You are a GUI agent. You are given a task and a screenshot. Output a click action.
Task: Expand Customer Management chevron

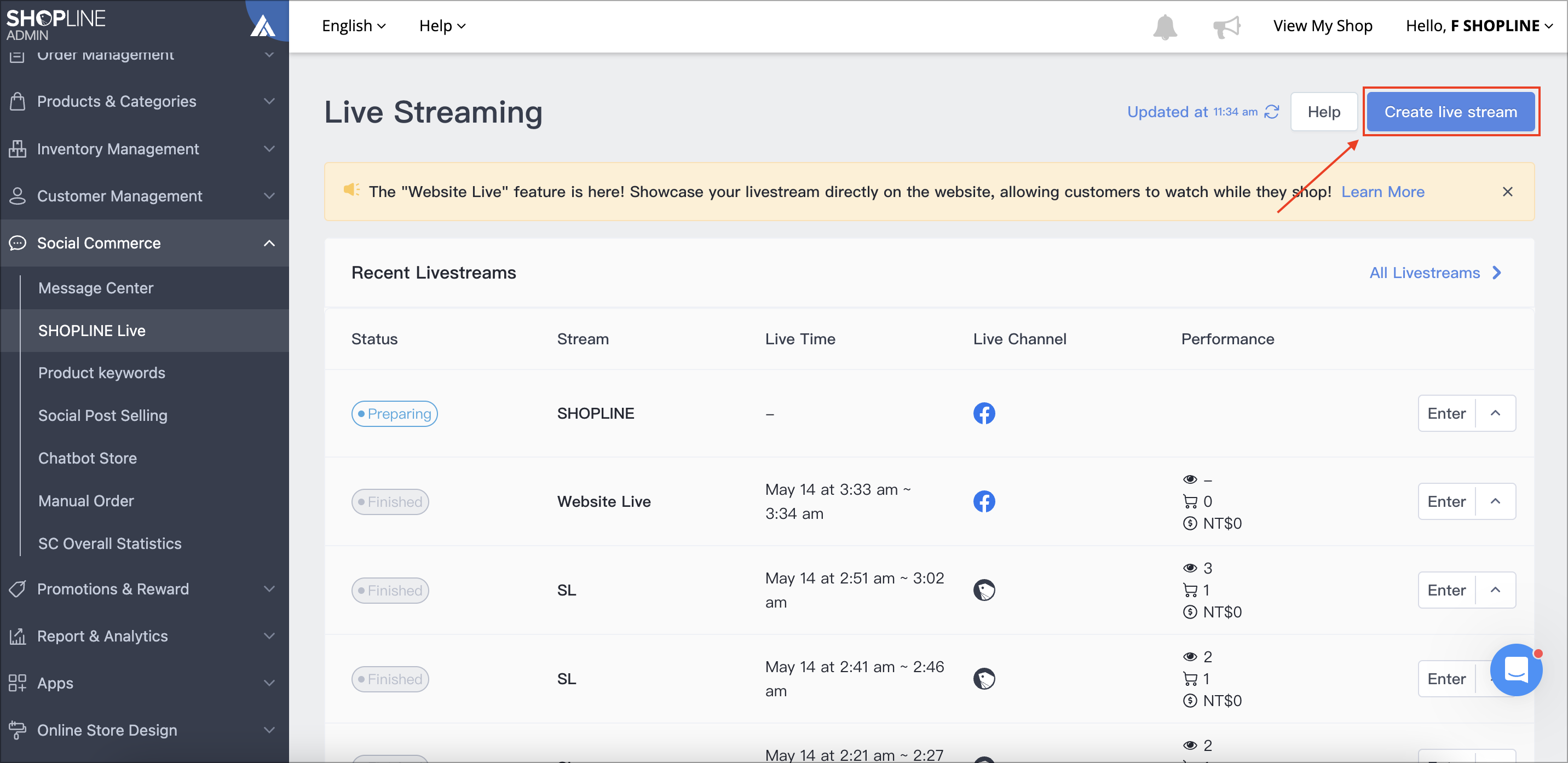[269, 196]
